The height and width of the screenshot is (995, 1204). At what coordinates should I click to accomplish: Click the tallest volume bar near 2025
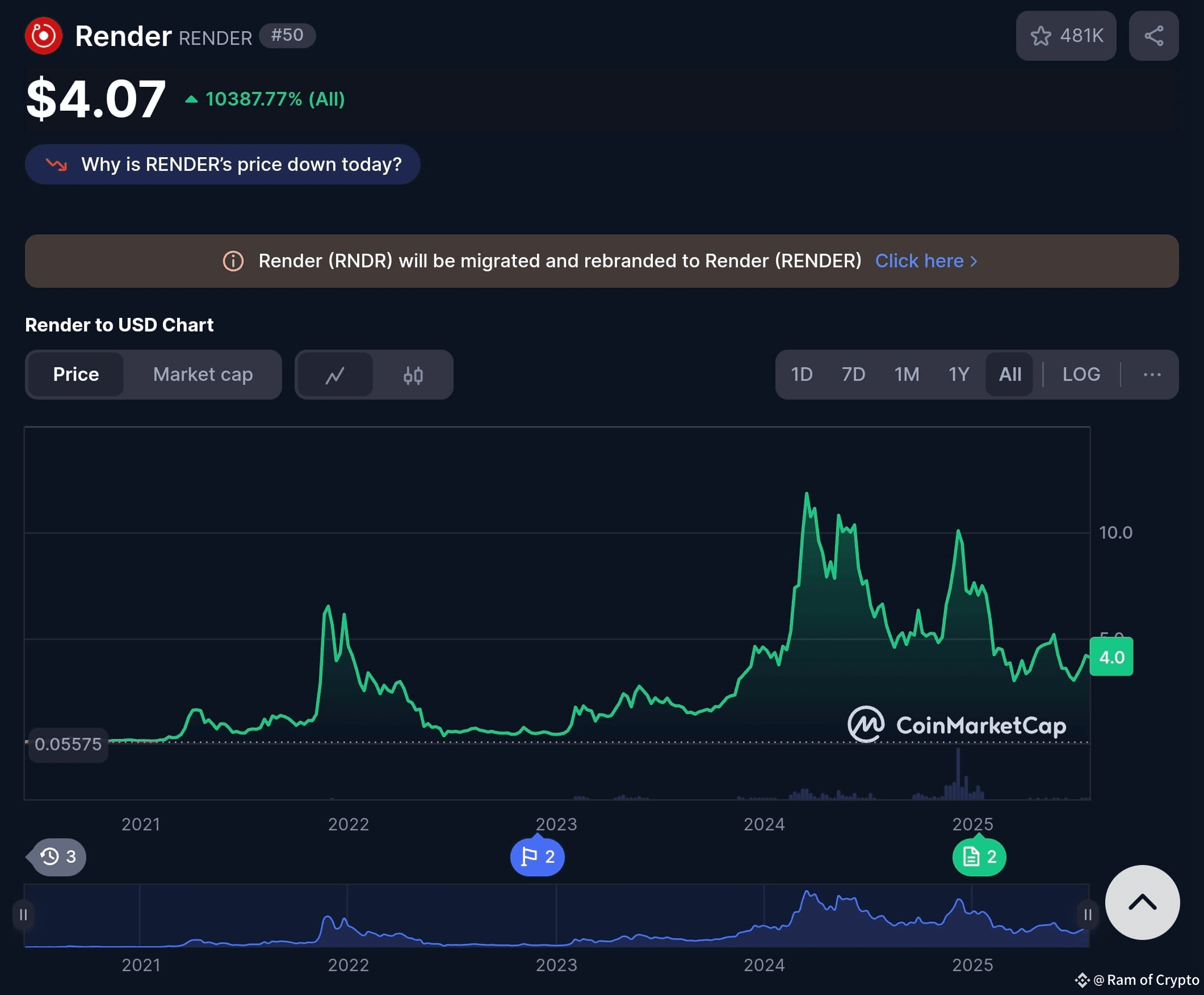pyautogui.click(x=958, y=774)
